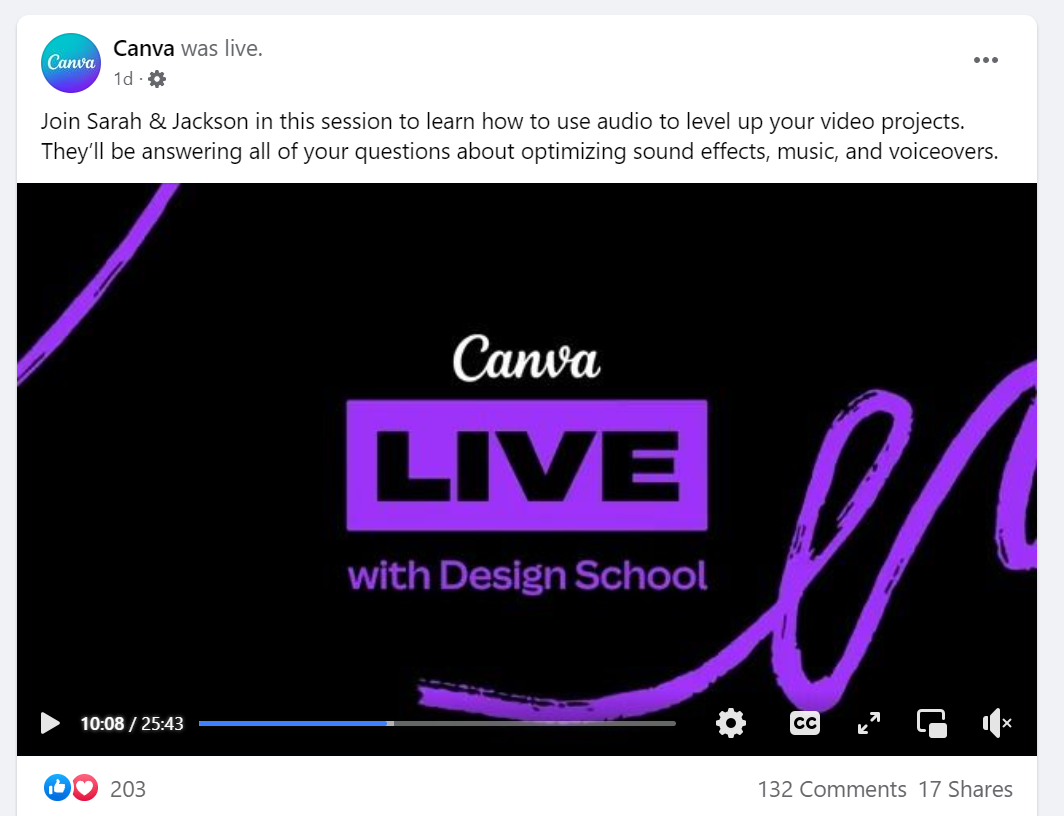Unmute the video sound
The height and width of the screenshot is (816, 1064).
pos(996,723)
